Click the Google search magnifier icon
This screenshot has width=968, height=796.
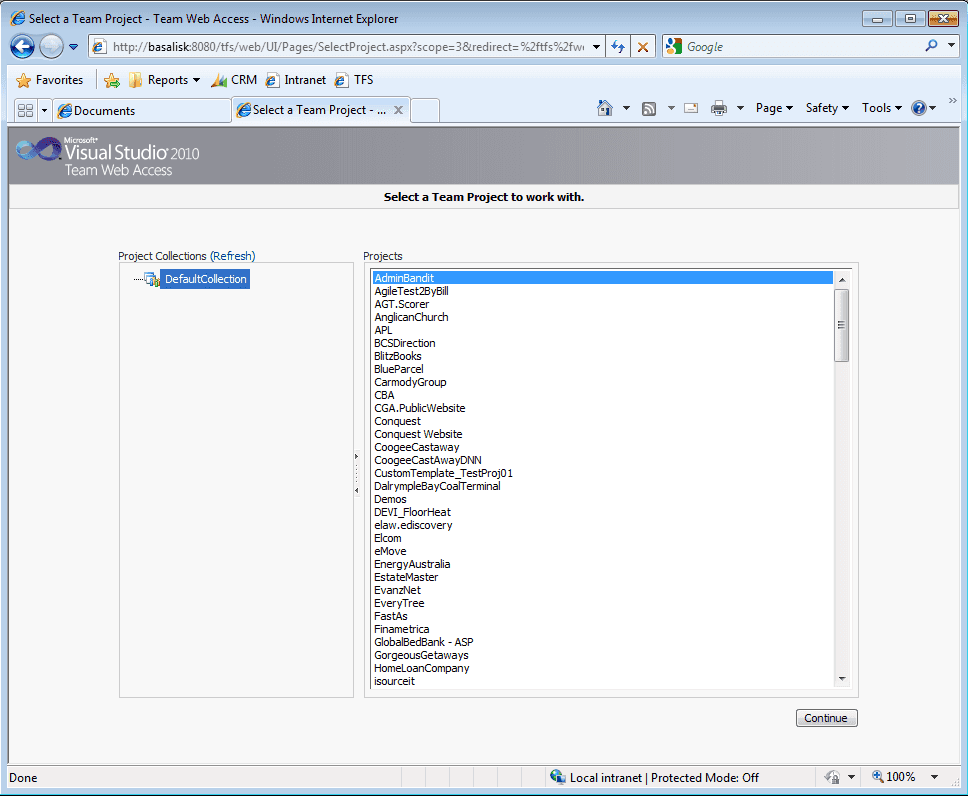coord(932,46)
